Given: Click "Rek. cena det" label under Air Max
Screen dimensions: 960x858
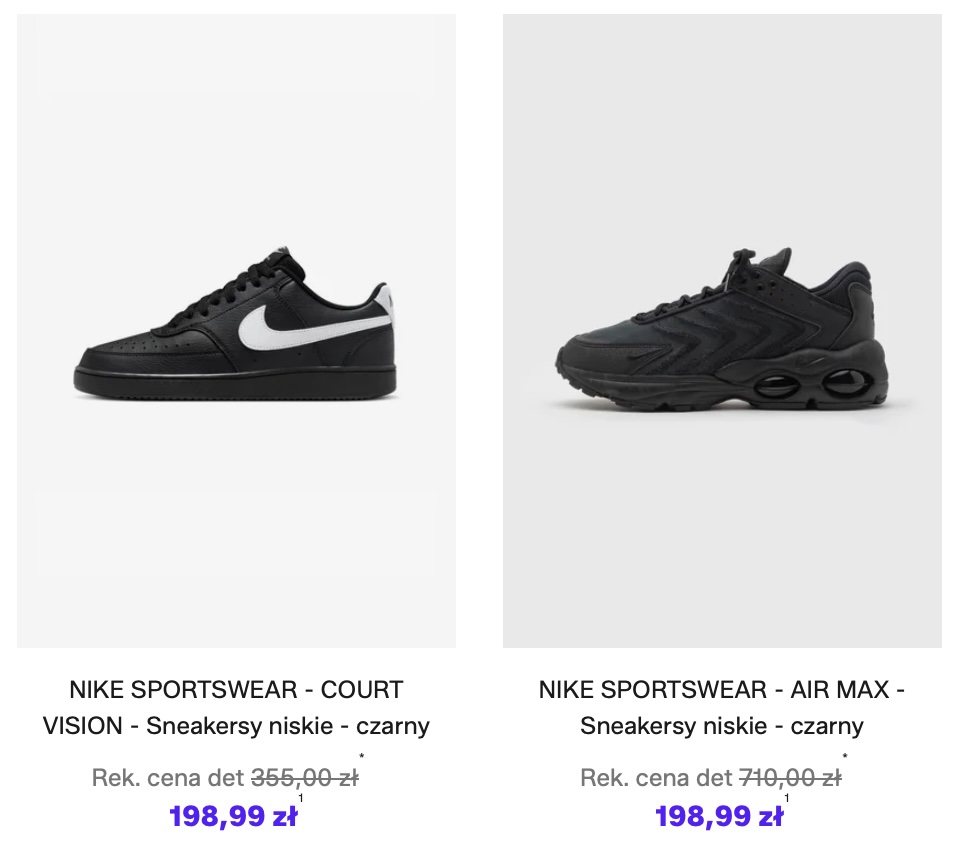Looking at the screenshot, I should pos(656,778).
